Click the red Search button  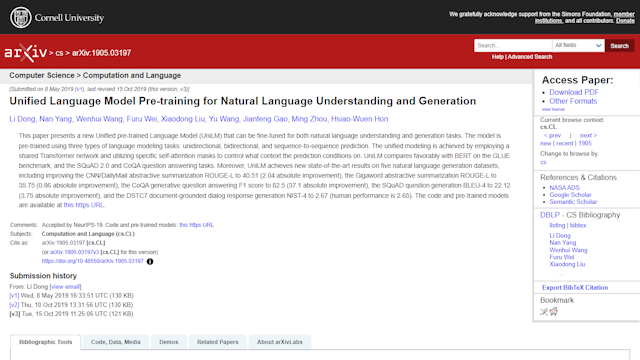619,46
